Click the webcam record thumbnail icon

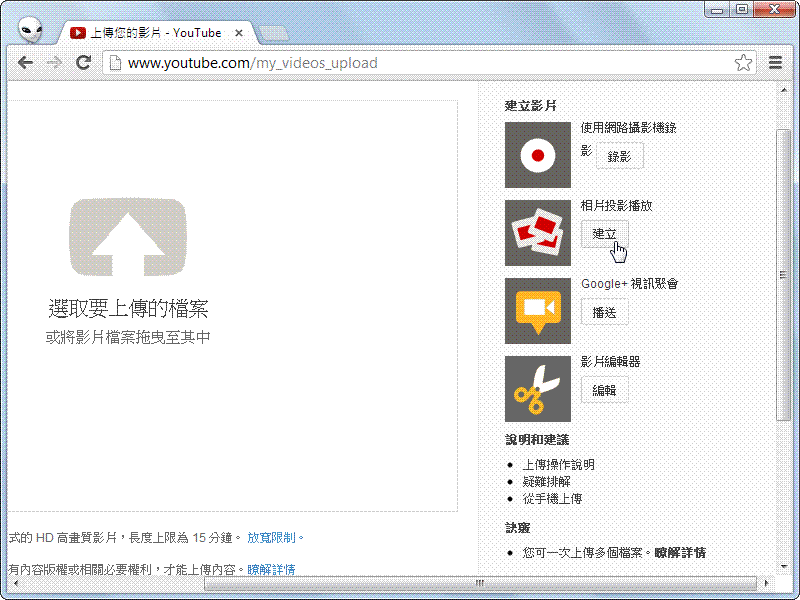(538, 155)
